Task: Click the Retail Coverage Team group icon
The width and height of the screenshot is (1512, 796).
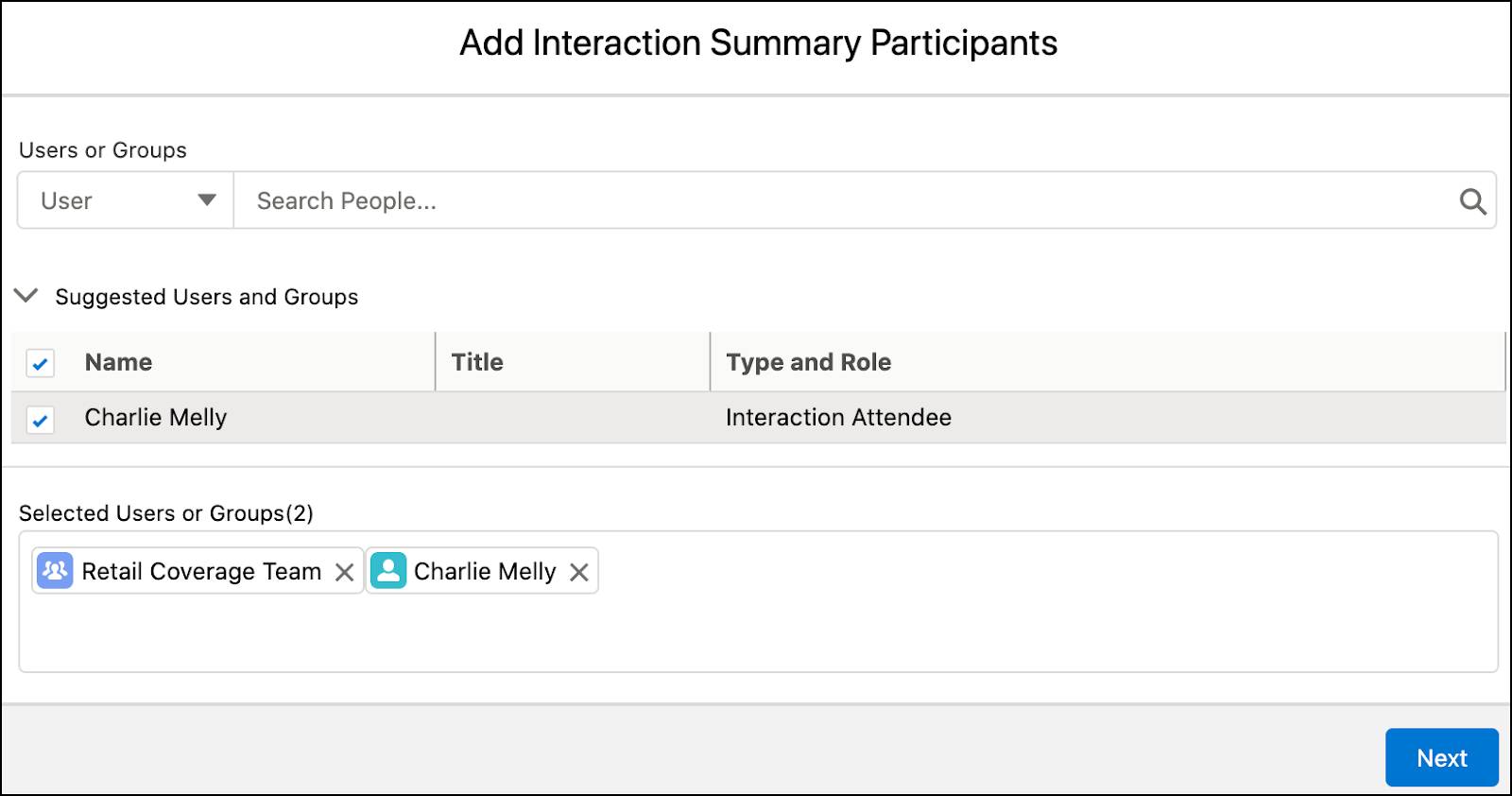Action: coord(55,571)
